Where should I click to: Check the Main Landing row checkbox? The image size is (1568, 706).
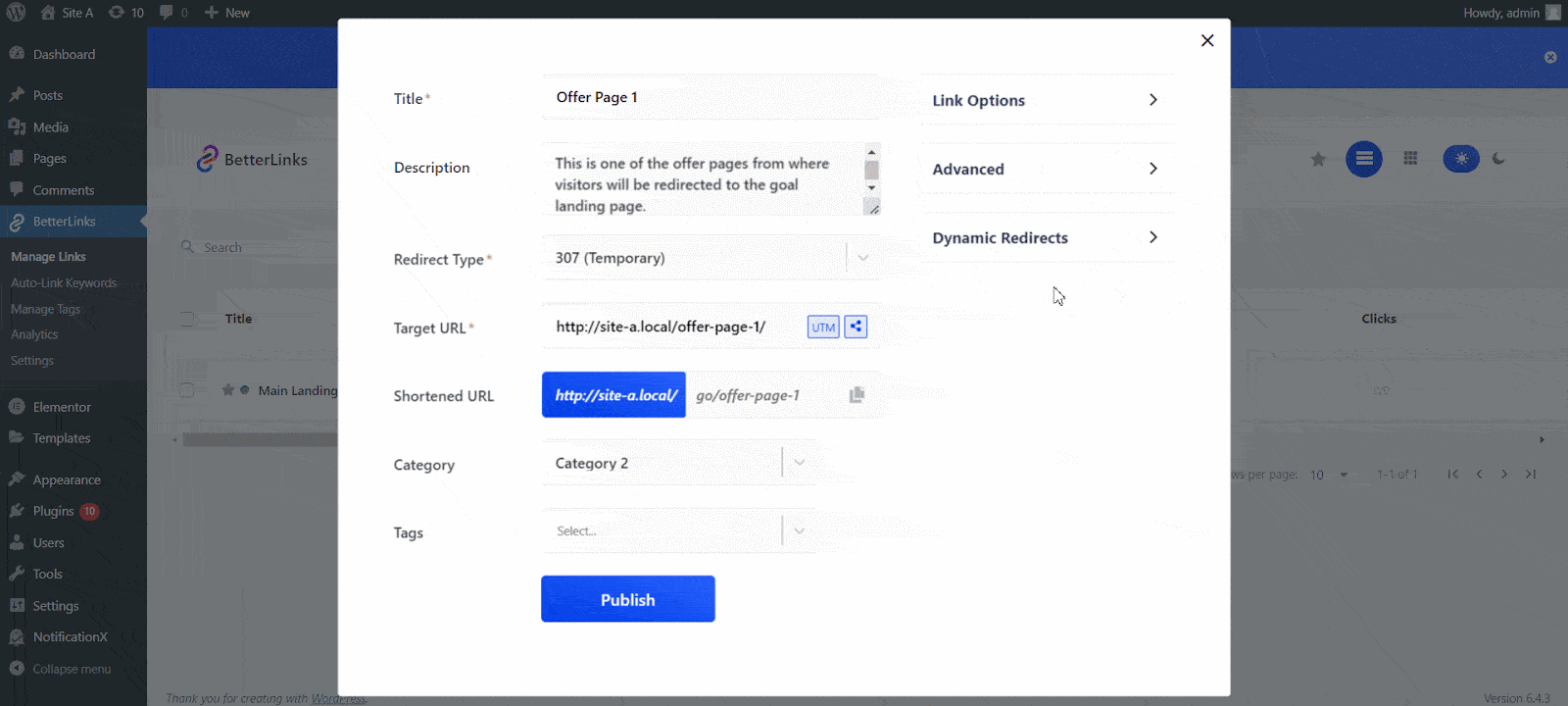pos(186,390)
